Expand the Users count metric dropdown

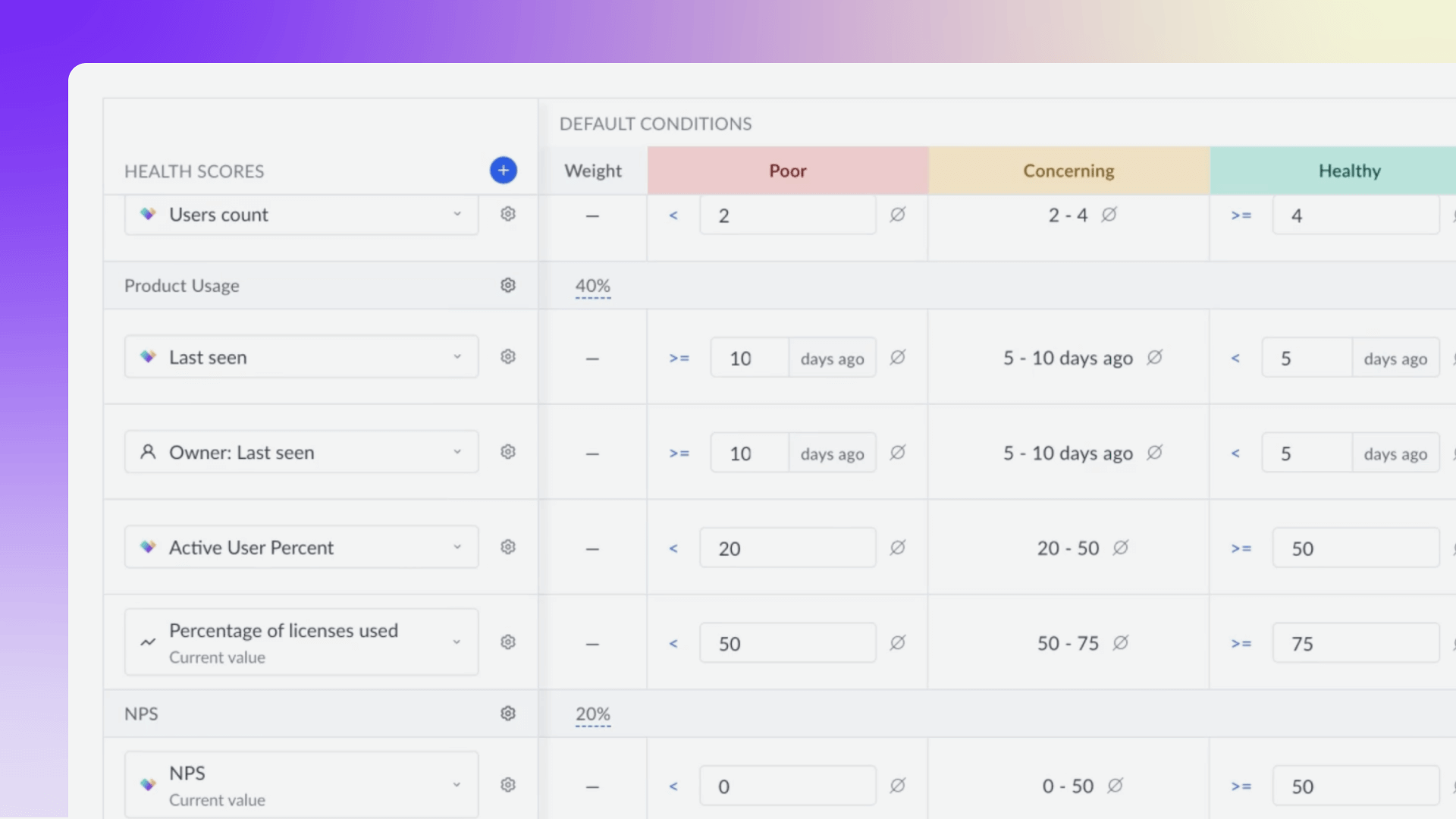pyautogui.click(x=457, y=215)
